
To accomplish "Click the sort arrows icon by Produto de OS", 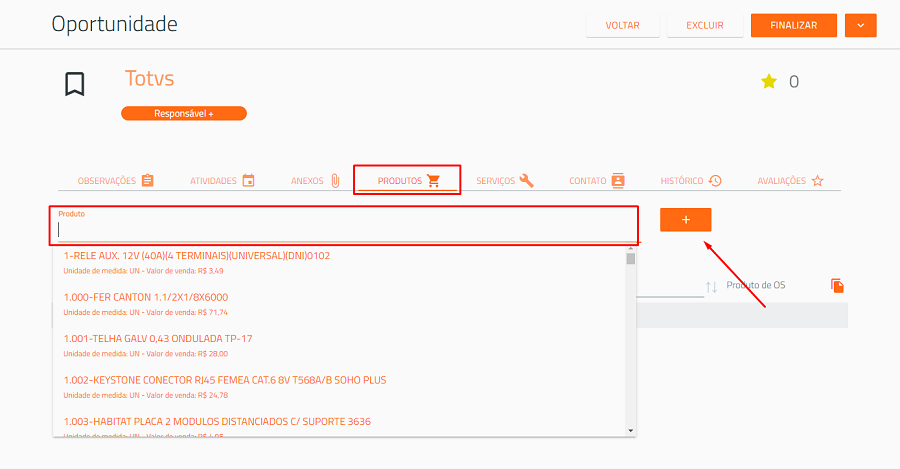I will (x=711, y=287).
